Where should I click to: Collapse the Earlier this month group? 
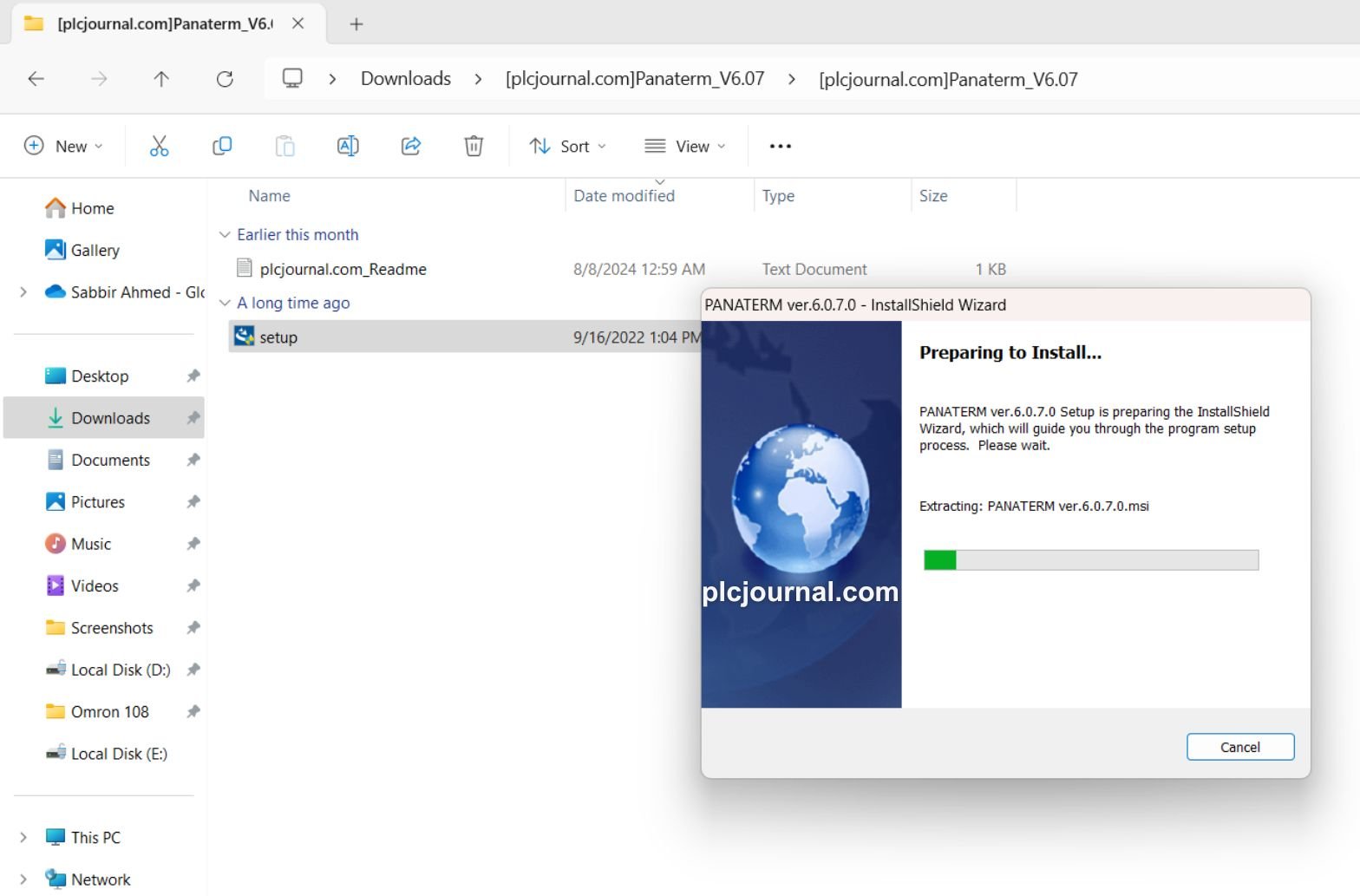tap(225, 234)
